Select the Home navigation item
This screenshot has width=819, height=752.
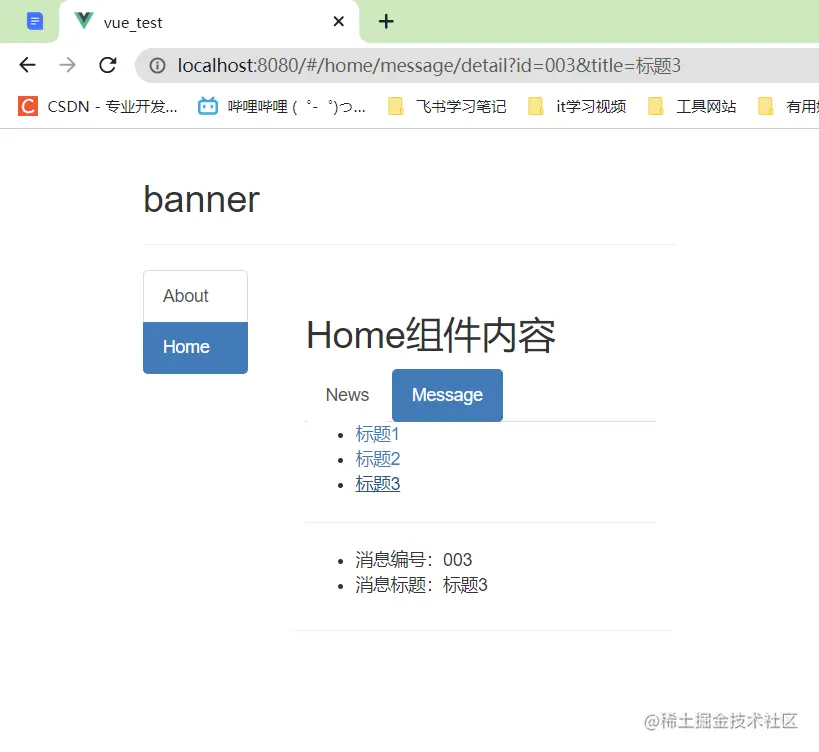195,347
